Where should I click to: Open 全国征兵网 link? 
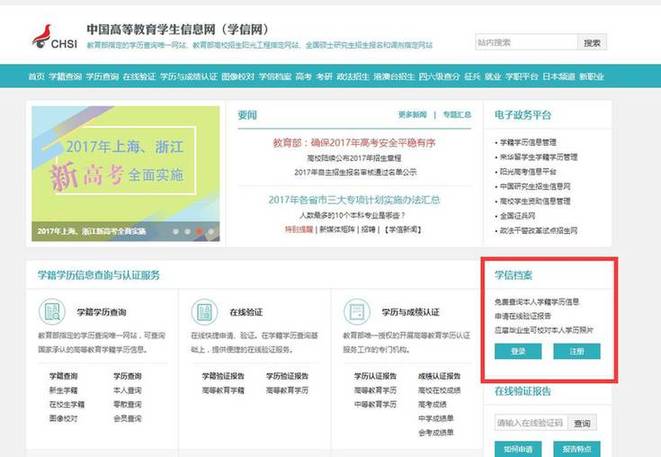[x=517, y=216]
